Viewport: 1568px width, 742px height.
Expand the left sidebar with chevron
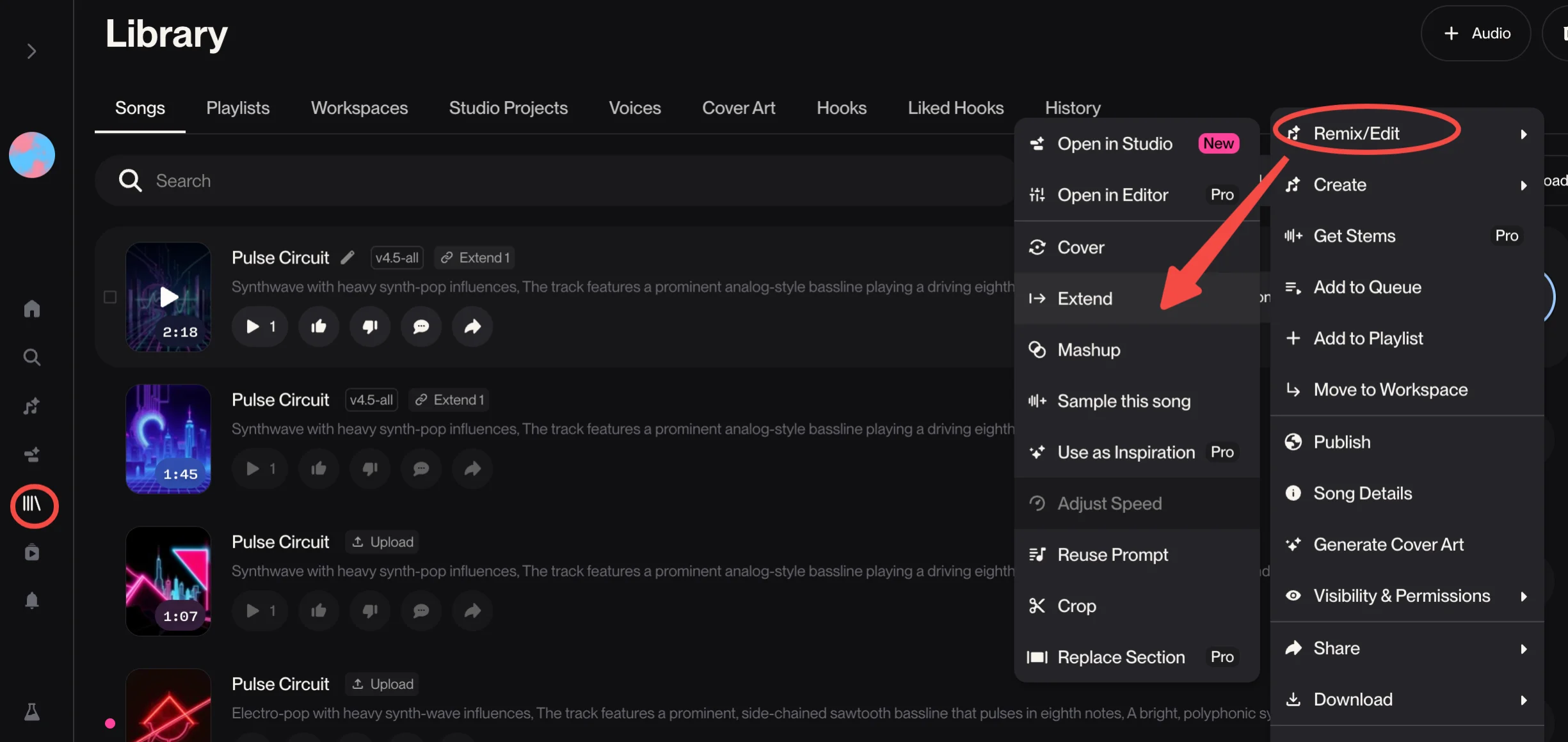tap(31, 51)
